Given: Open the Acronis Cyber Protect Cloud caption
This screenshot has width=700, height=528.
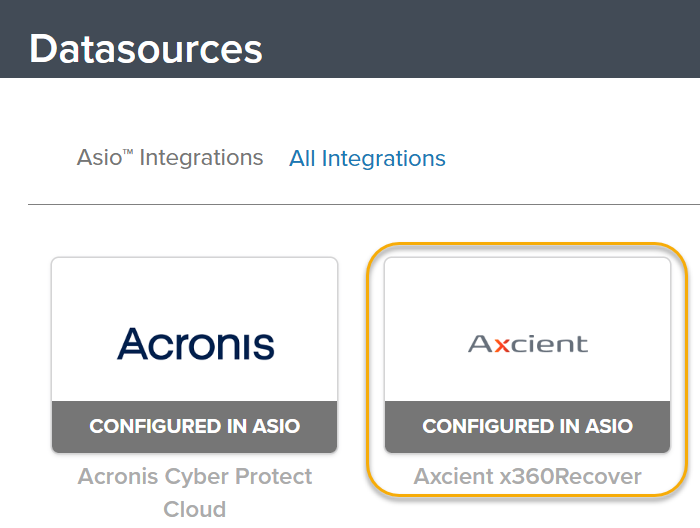Looking at the screenshot, I should [x=195, y=492].
